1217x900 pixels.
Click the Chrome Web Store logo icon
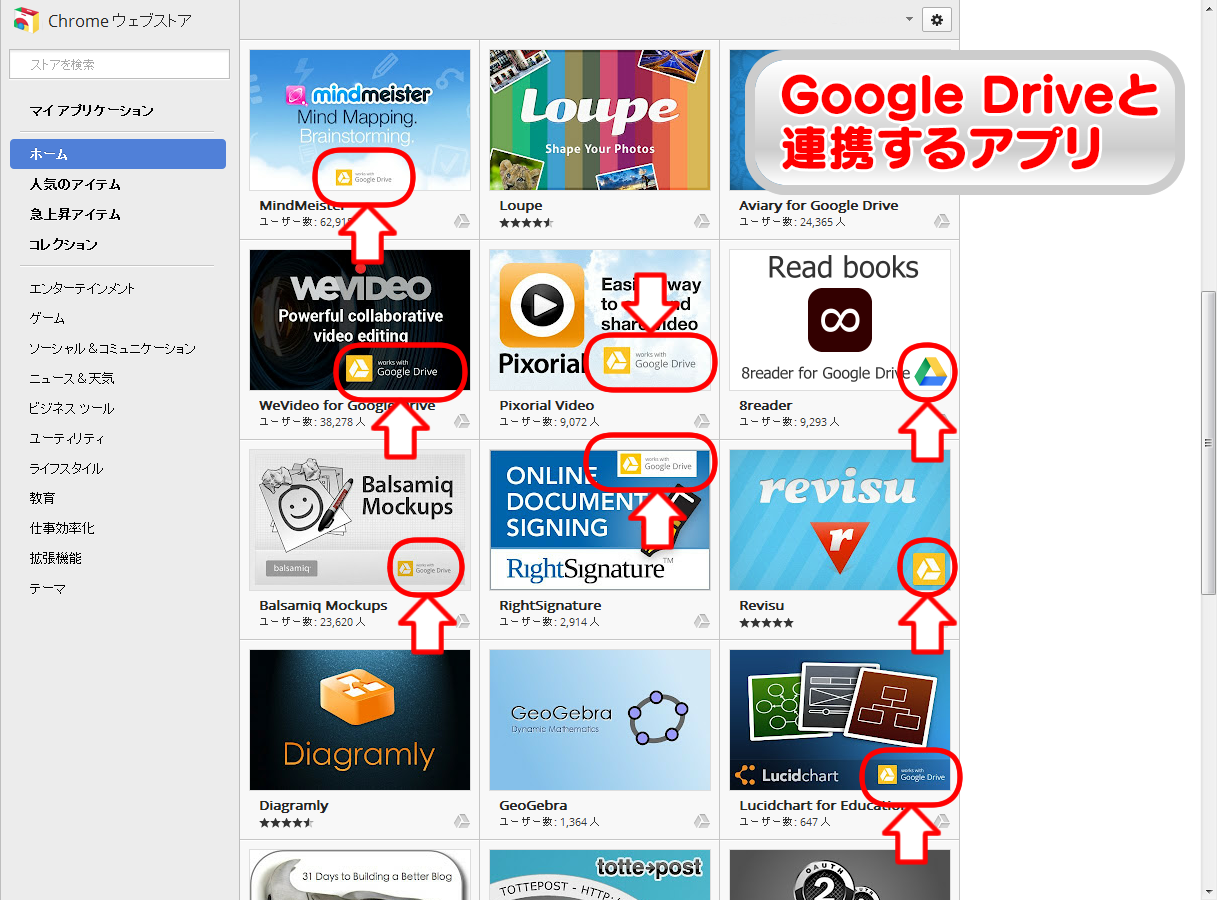tap(26, 20)
